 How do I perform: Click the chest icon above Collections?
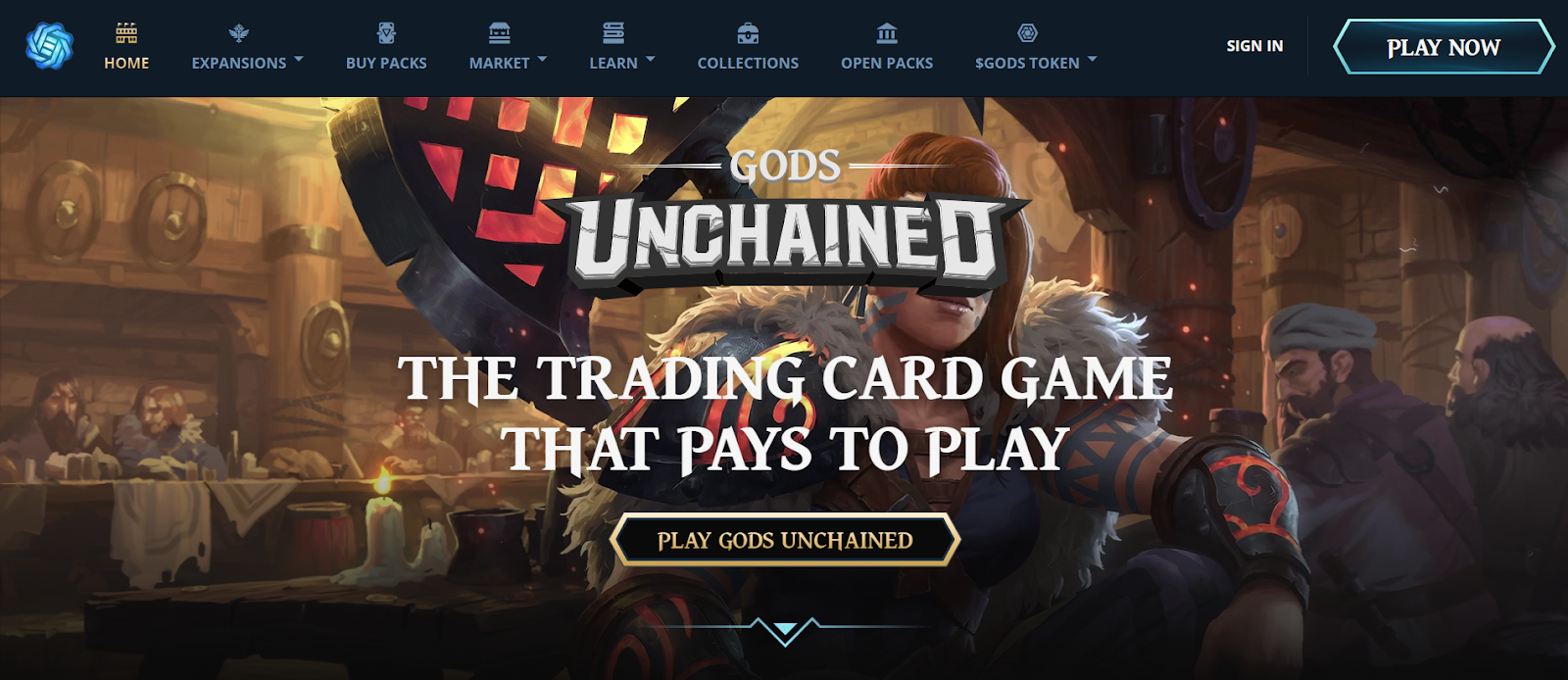point(748,33)
